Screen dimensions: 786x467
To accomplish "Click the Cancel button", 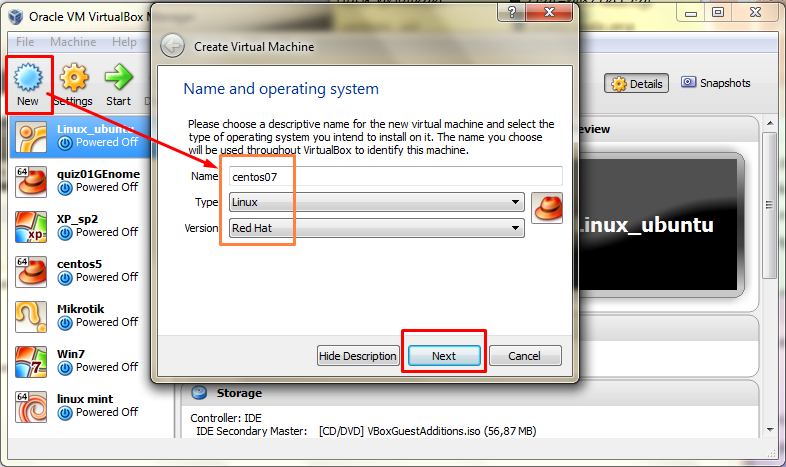I will (525, 356).
